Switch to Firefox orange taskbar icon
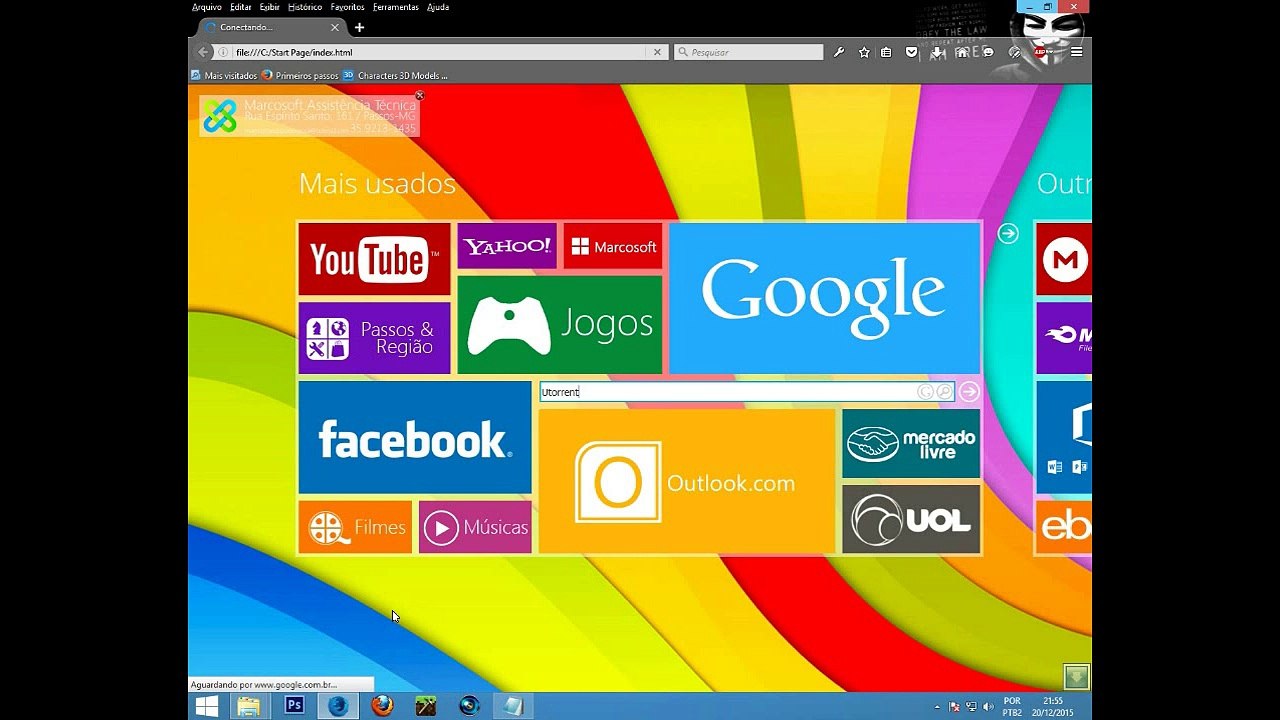Viewport: 1280px width, 720px height. click(382, 706)
